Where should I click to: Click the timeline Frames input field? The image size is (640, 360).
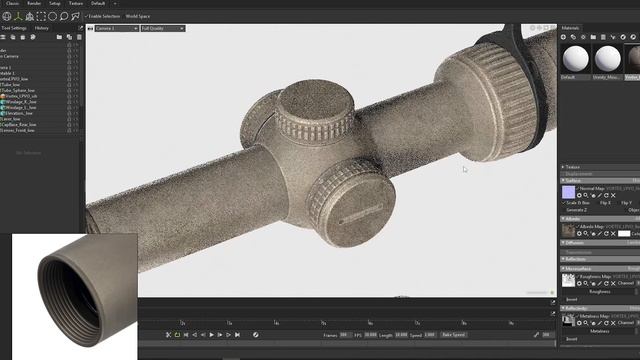[x=345, y=335]
